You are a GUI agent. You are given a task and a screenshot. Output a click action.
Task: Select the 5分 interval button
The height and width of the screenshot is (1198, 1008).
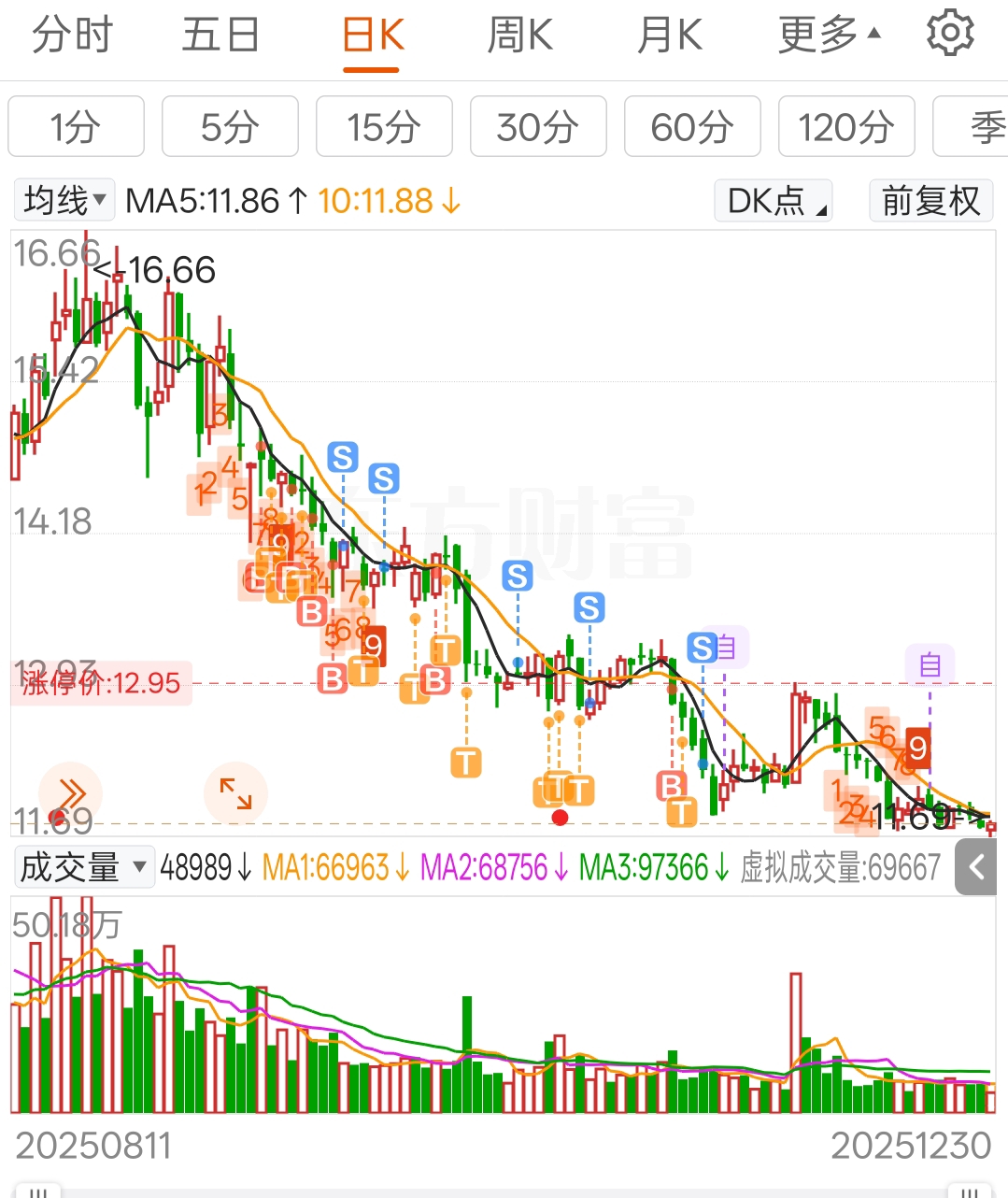click(x=230, y=126)
